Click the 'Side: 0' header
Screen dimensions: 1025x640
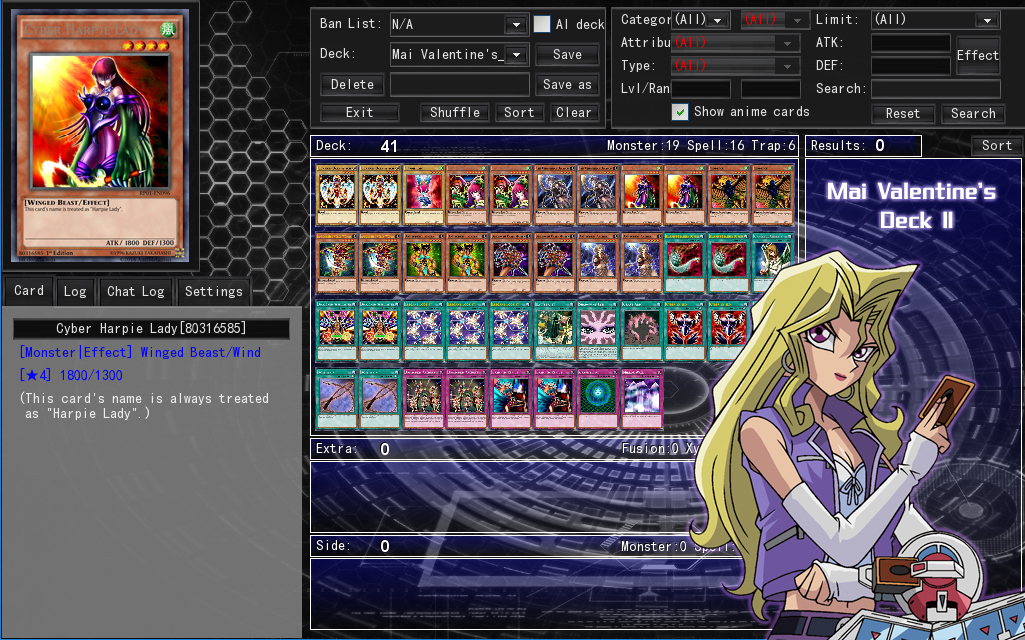pos(353,546)
